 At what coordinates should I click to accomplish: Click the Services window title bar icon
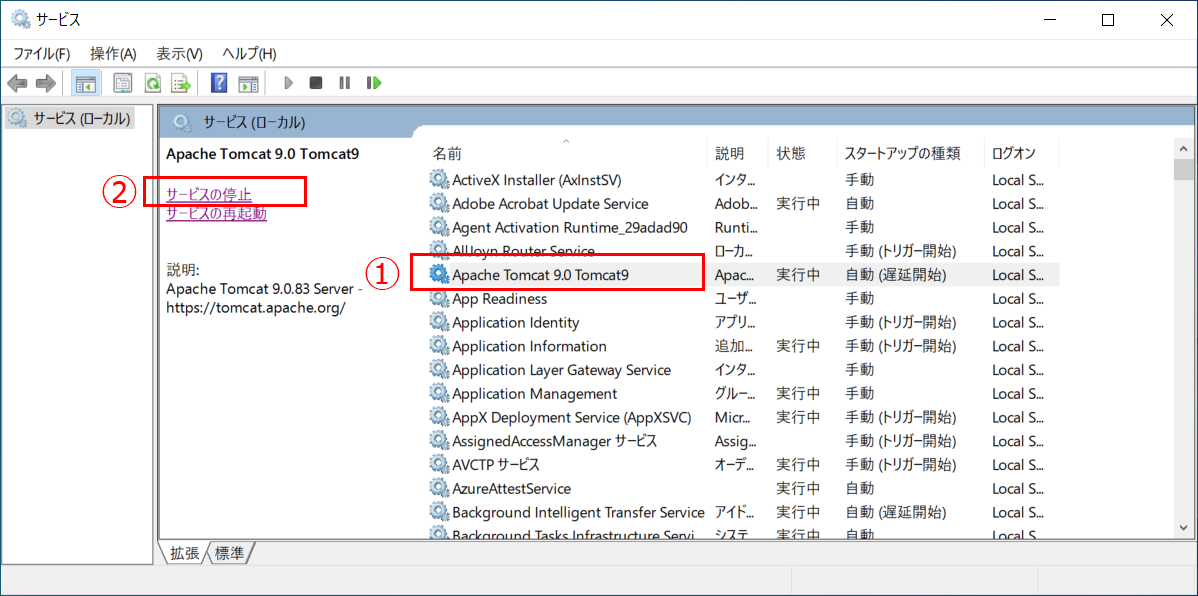coord(20,21)
